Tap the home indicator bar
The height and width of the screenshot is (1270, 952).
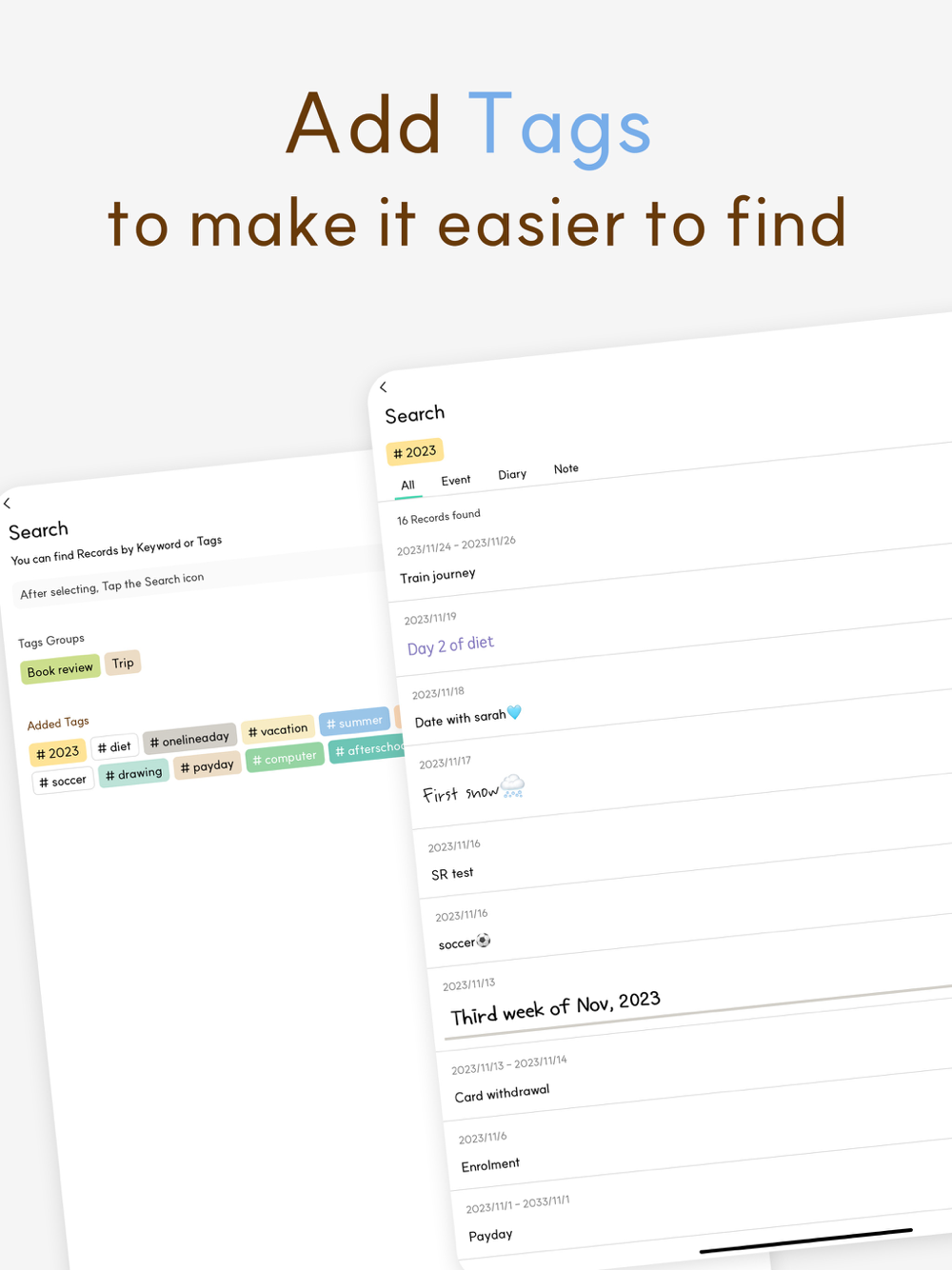[x=806, y=1240]
